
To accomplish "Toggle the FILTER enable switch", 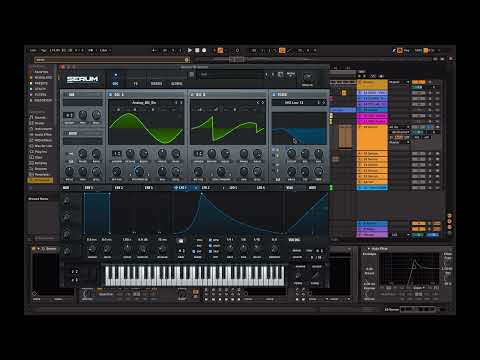I will tap(274, 94).
